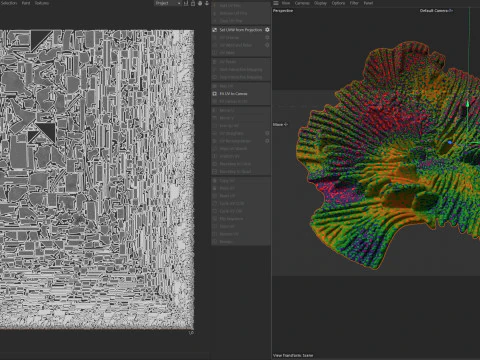Click third icon right of Project dropdown
Image resolution: width=480 pixels, height=360 pixels.
coord(200,3)
